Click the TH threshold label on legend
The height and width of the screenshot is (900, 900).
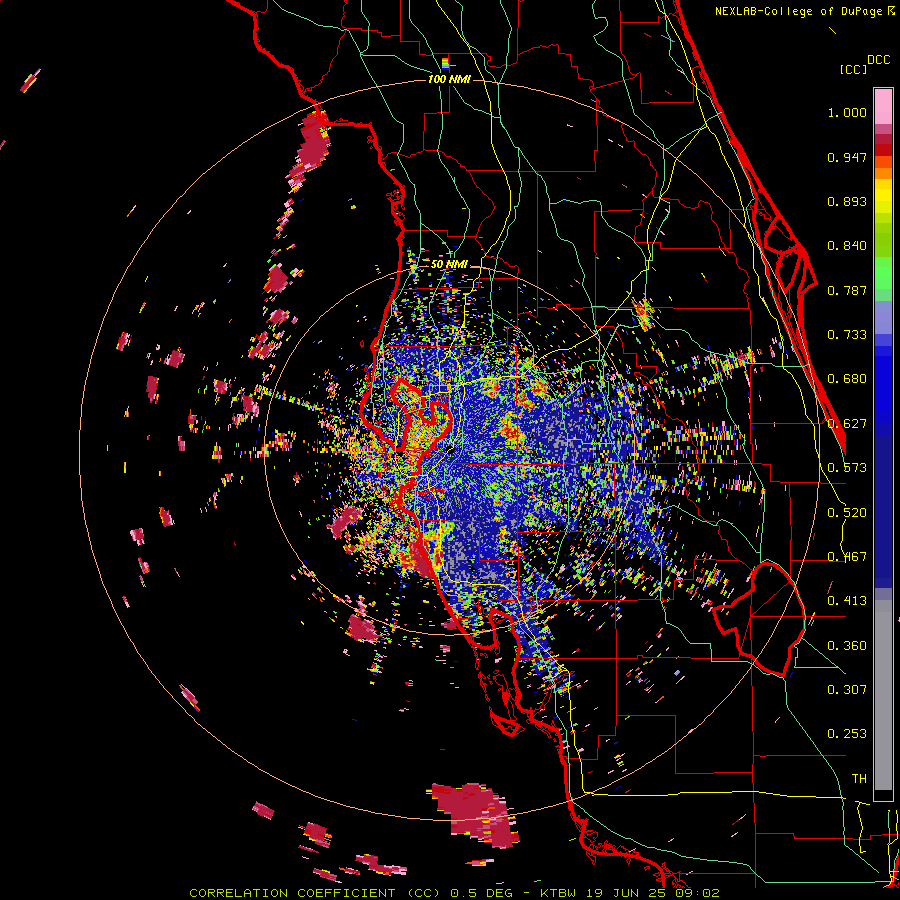pos(859,779)
